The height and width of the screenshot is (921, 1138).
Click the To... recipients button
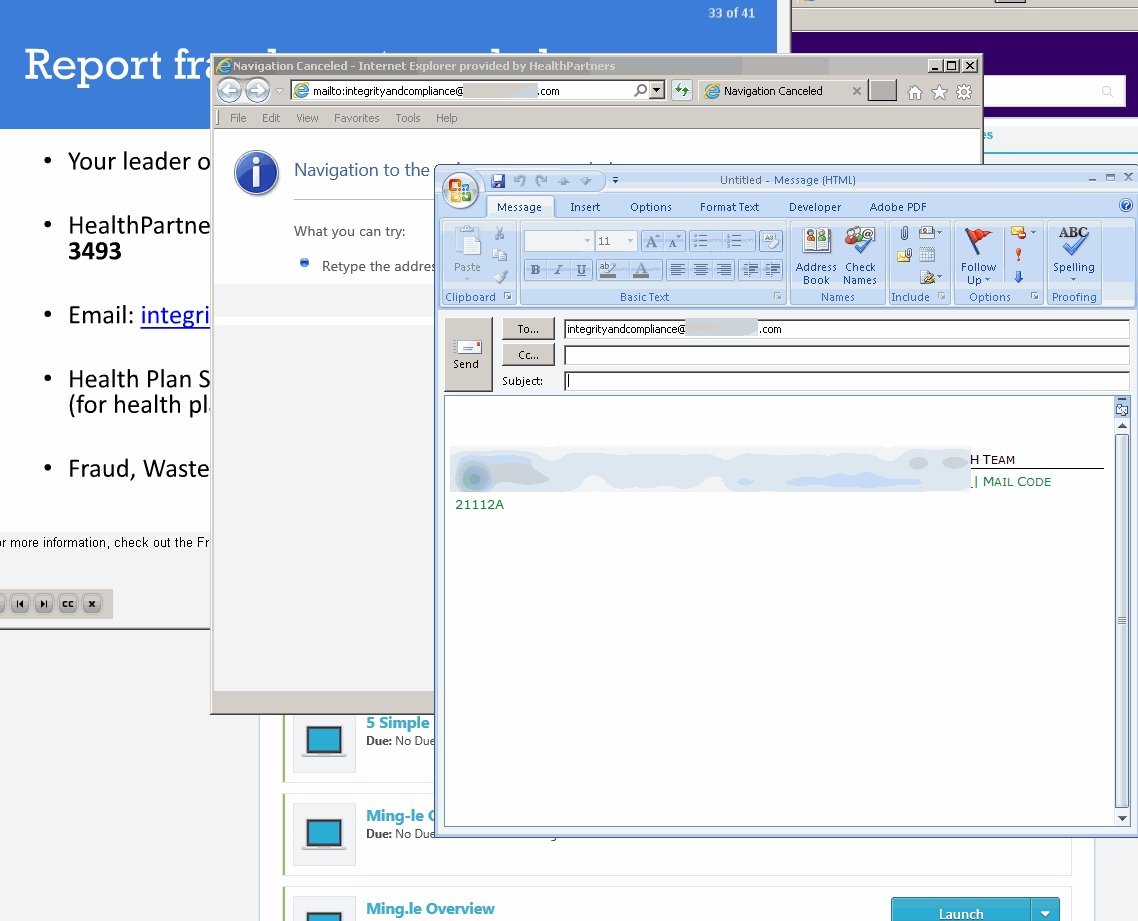tap(528, 329)
